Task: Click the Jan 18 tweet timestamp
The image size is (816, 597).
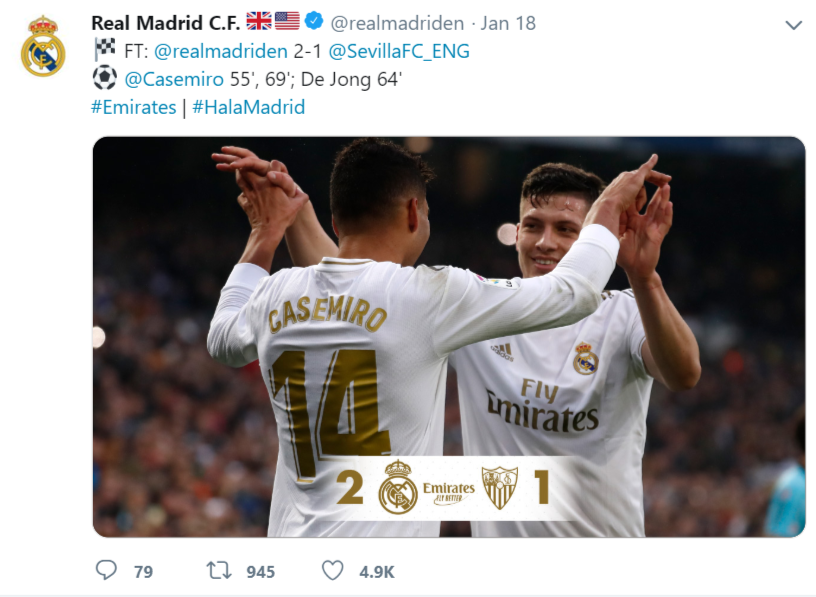Action: (508, 23)
